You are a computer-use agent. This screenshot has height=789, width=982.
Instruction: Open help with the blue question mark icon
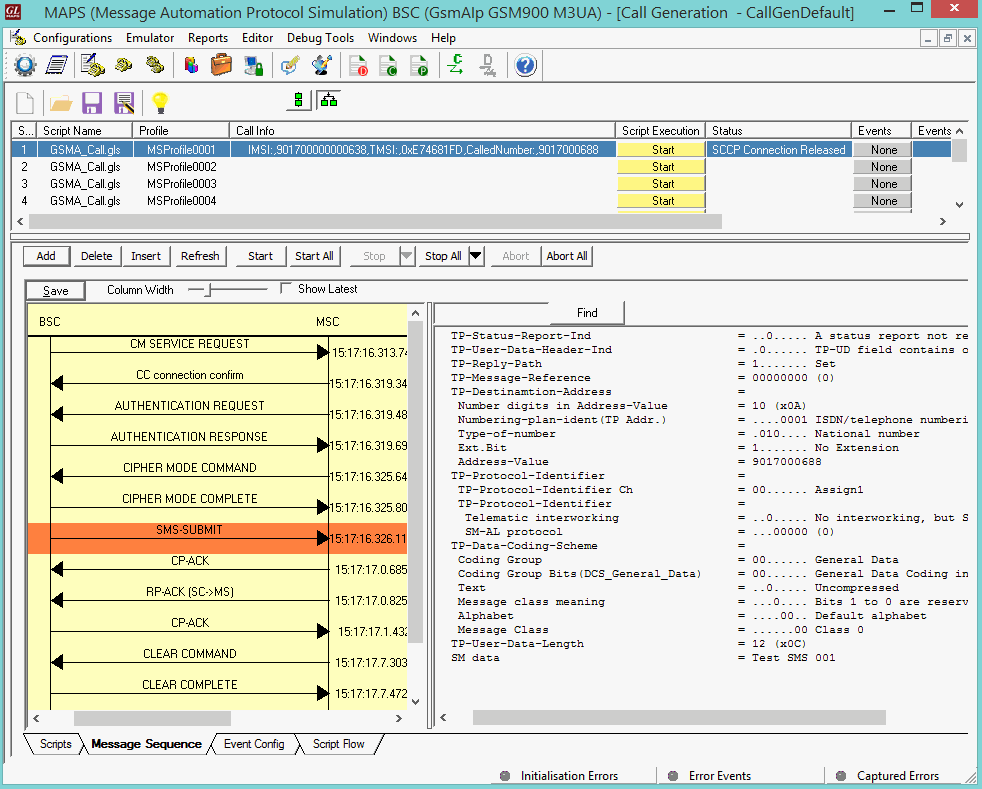point(525,65)
